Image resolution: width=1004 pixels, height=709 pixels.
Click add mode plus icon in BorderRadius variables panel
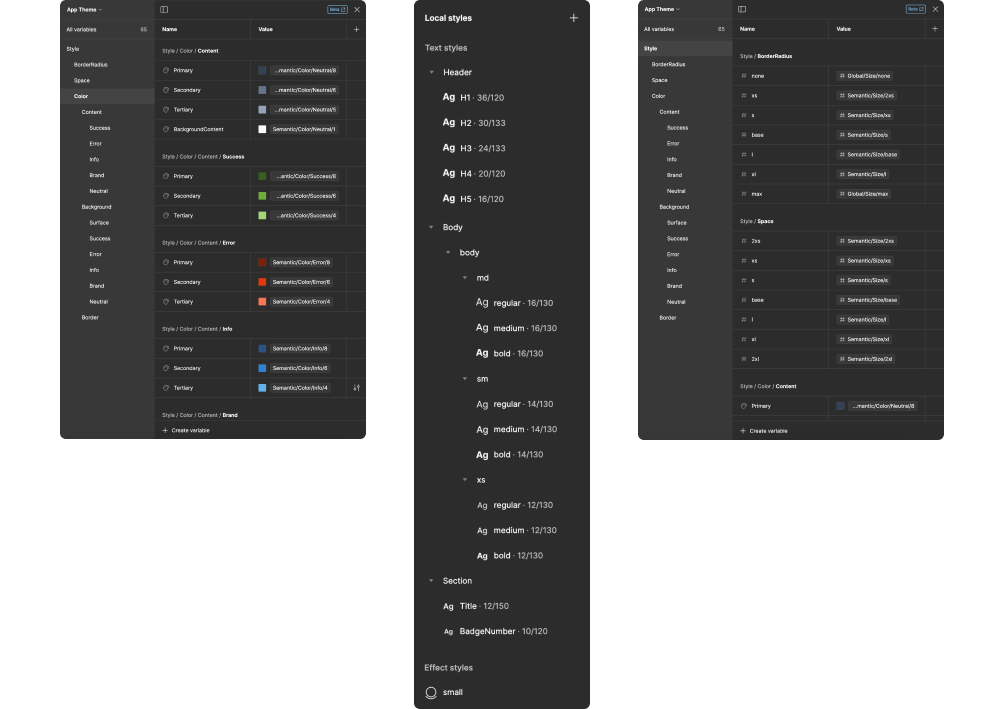coord(935,29)
